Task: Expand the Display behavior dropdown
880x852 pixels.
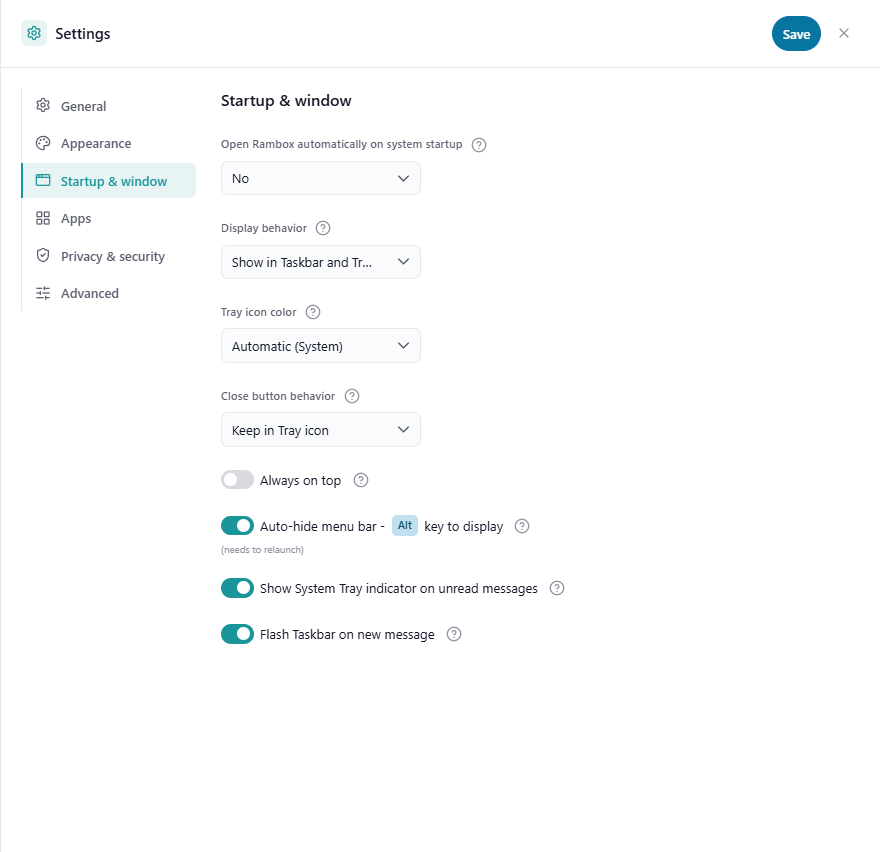Action: tap(321, 262)
